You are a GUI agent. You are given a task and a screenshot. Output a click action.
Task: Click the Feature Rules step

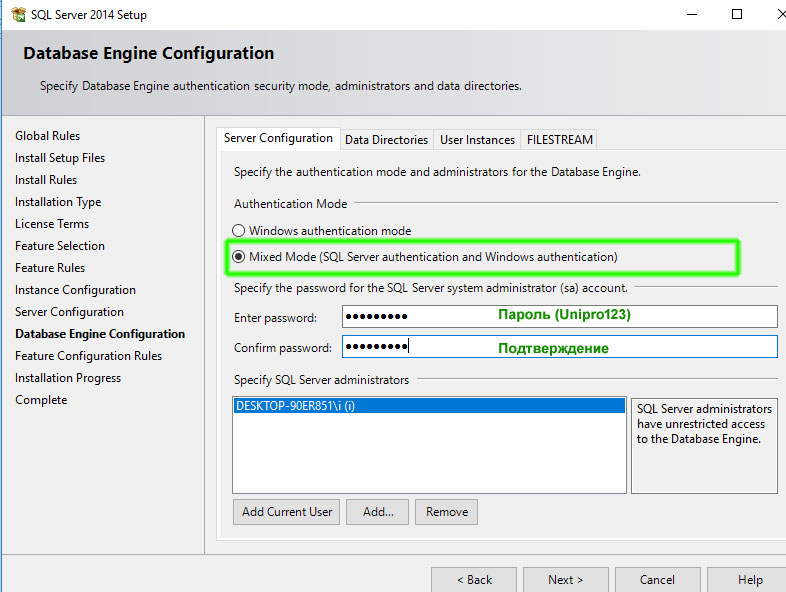click(50, 268)
